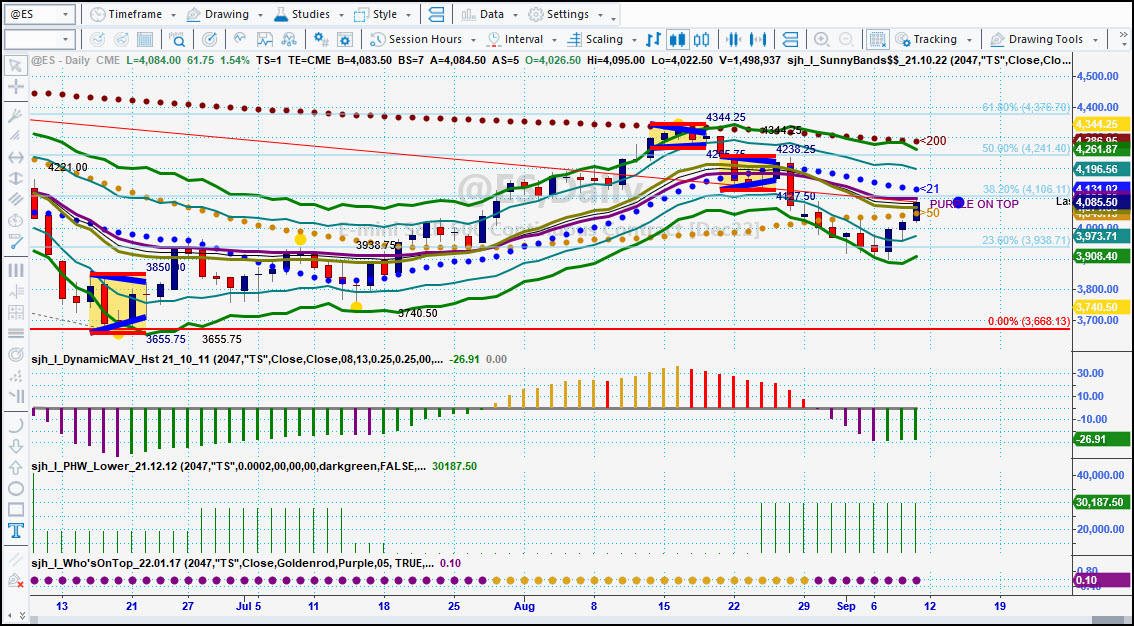1134x626 pixels.
Task: Click the PURPLE ON TOP chart label
Action: (x=973, y=204)
